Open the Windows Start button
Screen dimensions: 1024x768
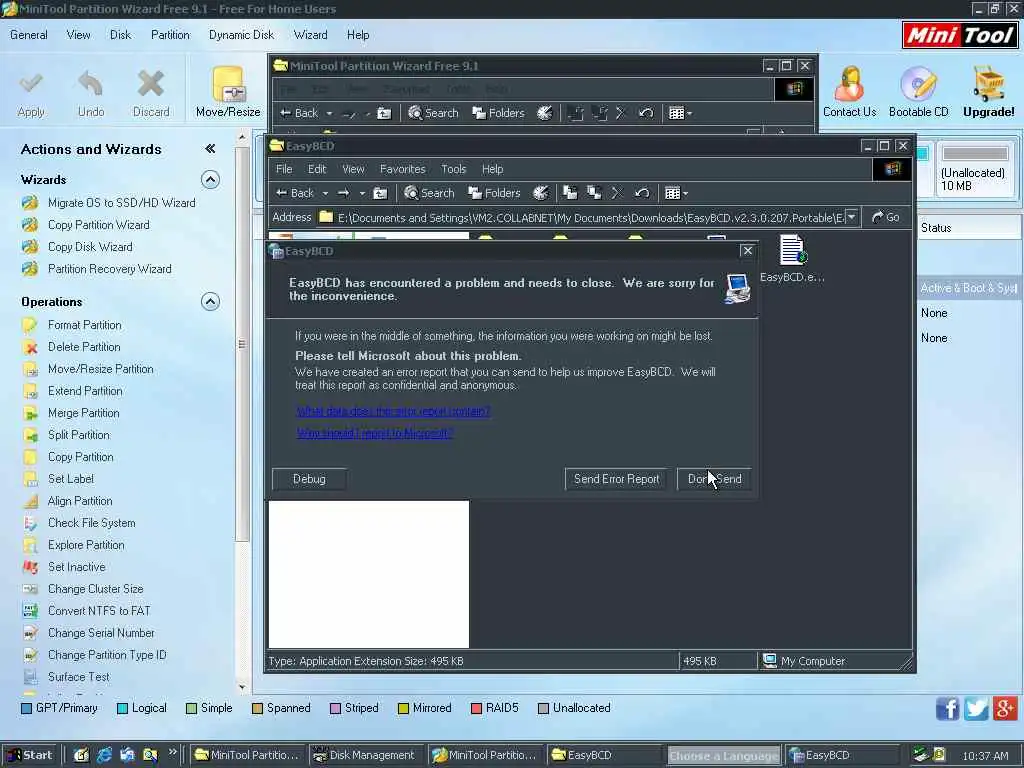(x=29, y=755)
